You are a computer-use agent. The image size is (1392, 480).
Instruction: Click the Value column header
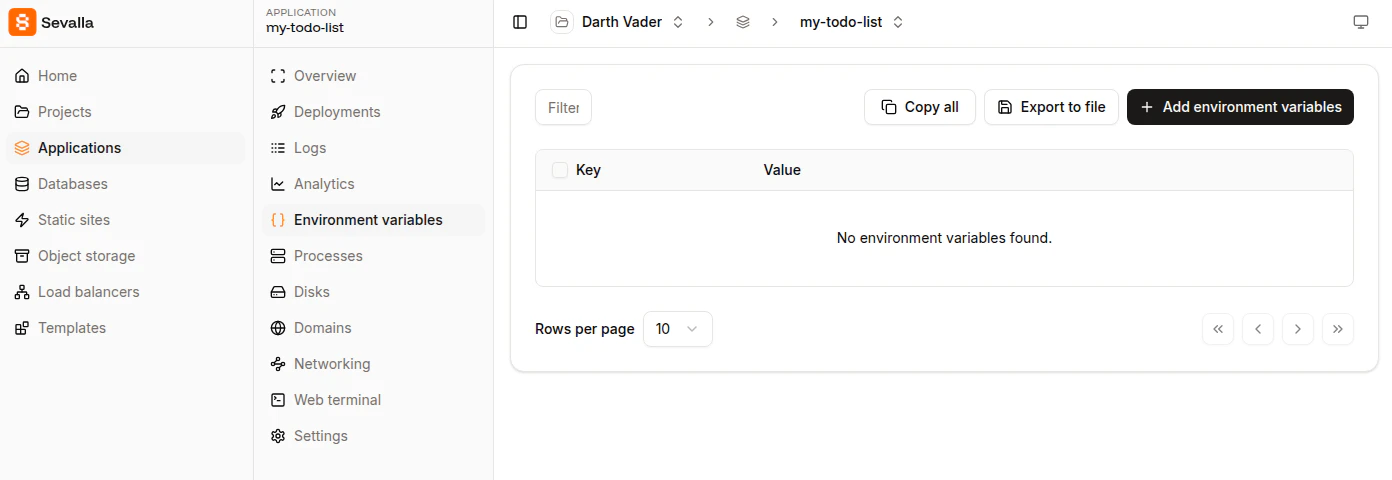coord(782,170)
